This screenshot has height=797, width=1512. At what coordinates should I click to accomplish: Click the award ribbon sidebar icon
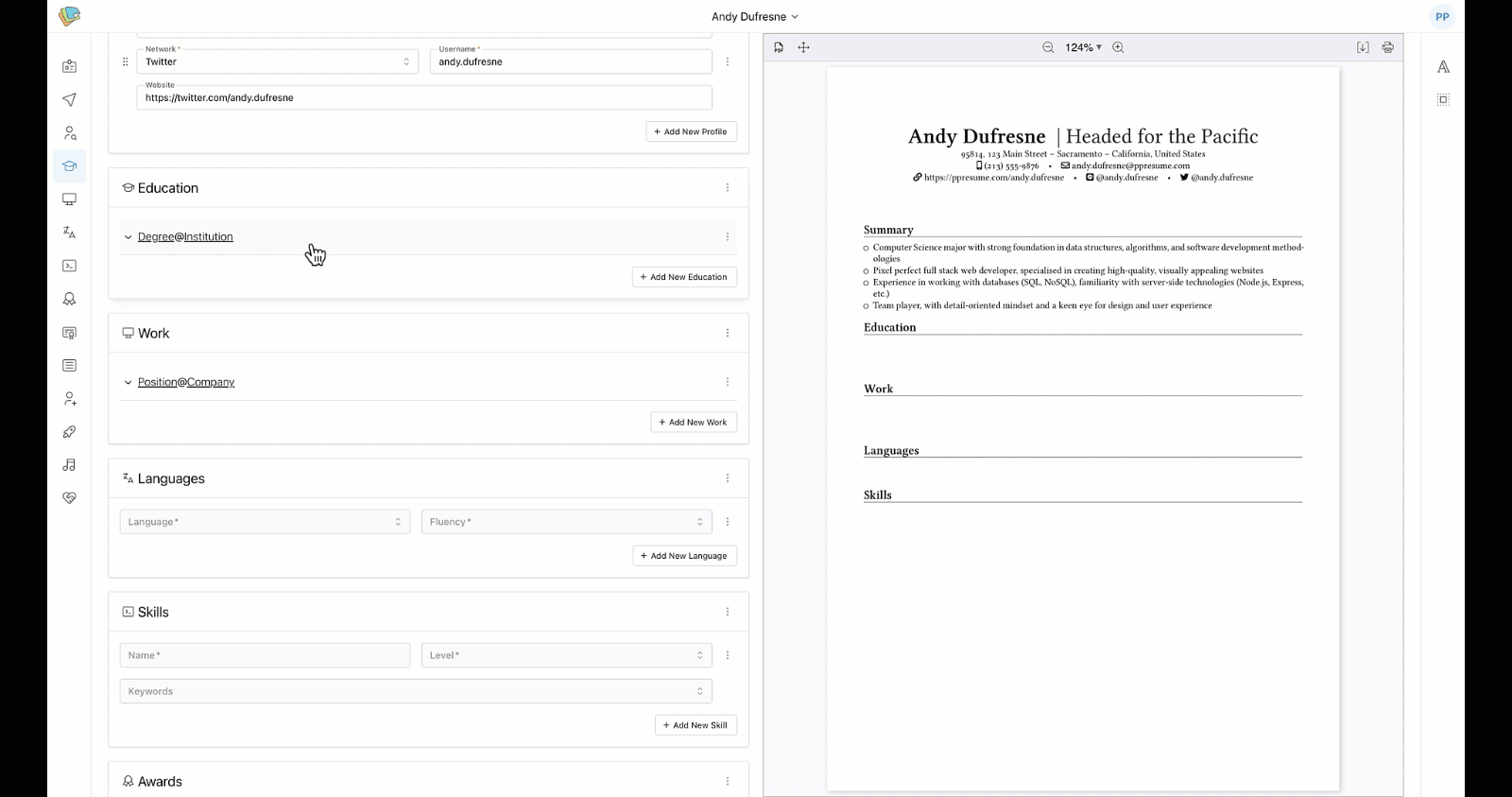[69, 300]
